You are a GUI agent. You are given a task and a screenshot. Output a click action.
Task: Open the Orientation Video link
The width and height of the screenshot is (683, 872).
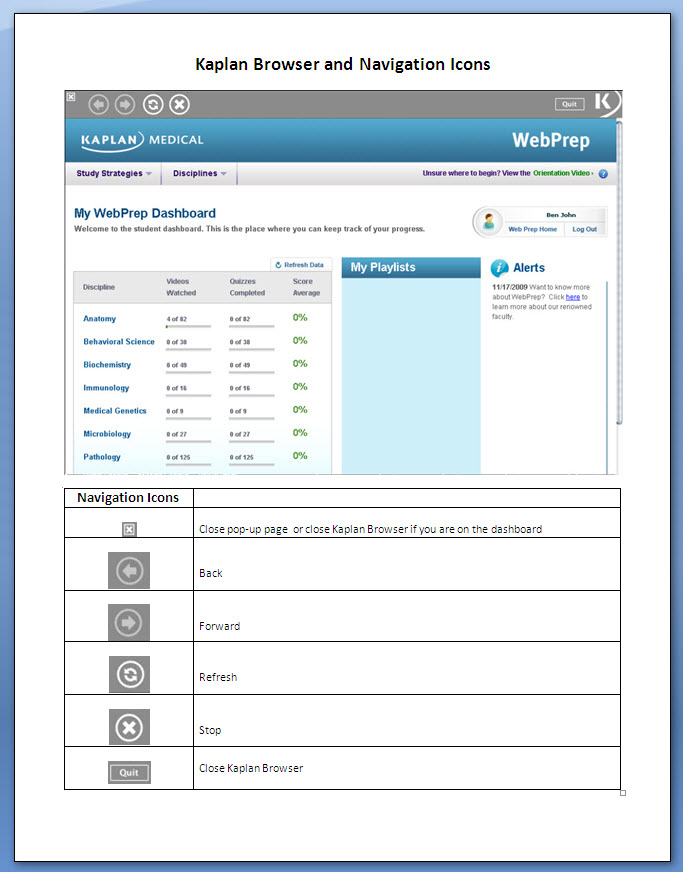coord(562,173)
